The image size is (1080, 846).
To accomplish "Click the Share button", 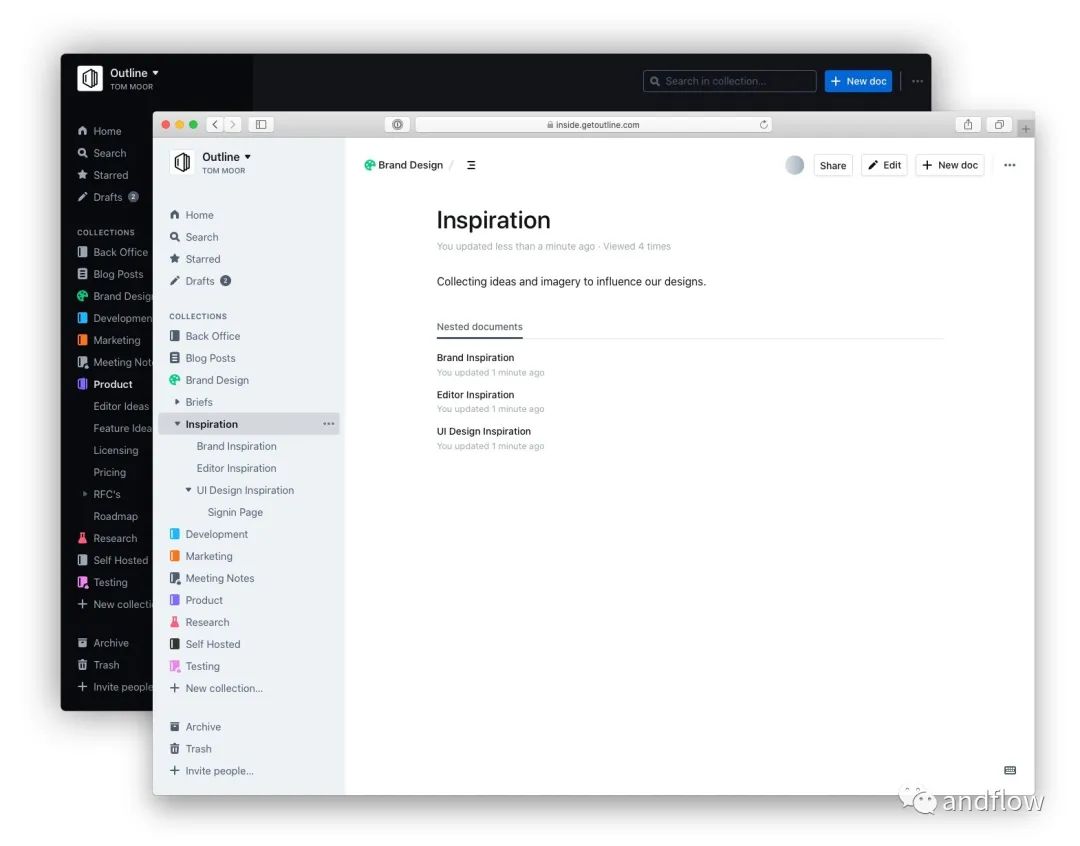I will pos(833,165).
